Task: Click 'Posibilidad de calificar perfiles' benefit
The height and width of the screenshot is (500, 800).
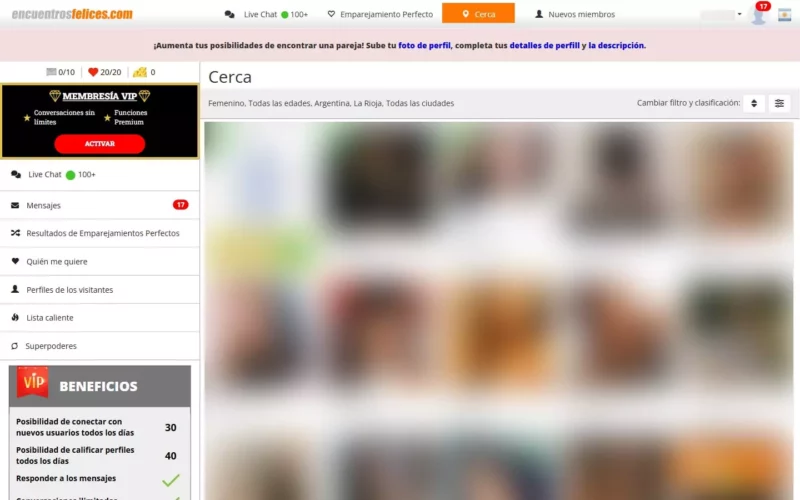Action: [75, 455]
